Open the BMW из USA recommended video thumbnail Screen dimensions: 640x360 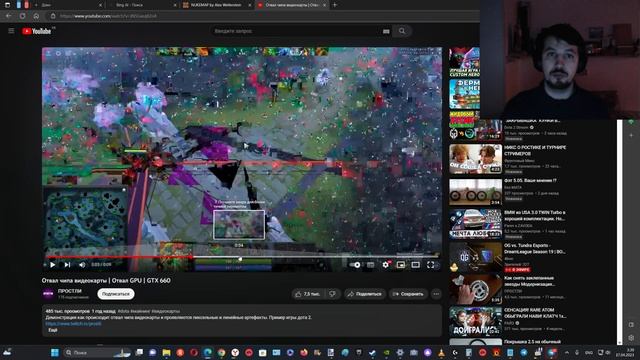[x=476, y=224]
